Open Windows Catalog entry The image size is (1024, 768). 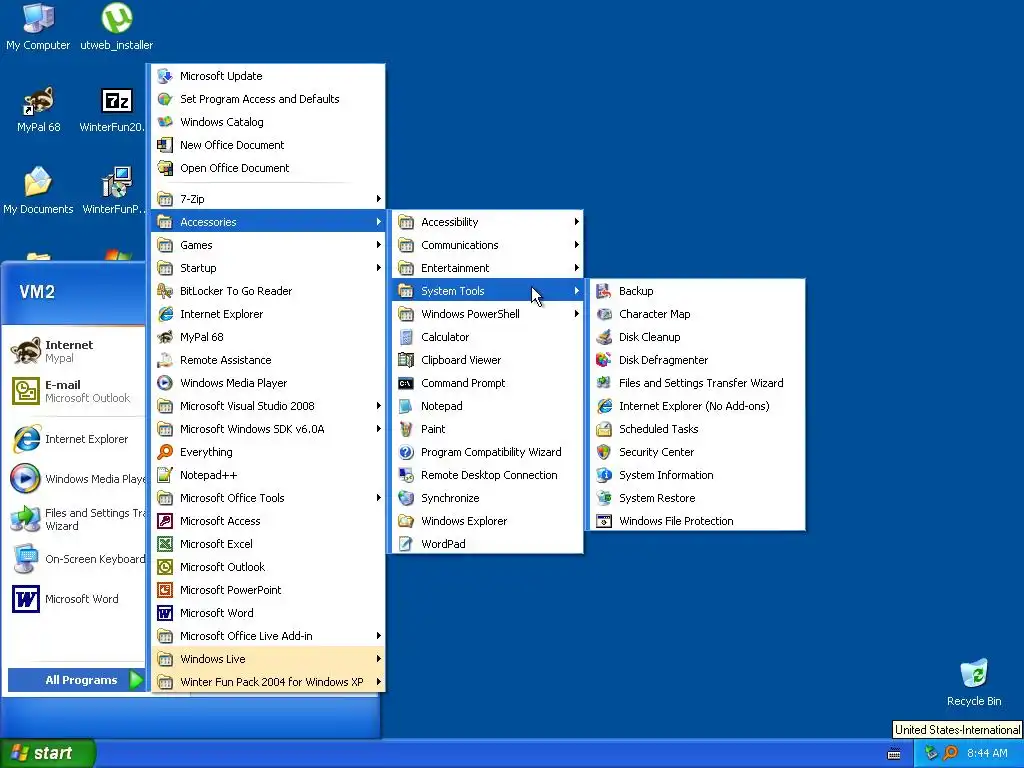[x=268, y=121]
